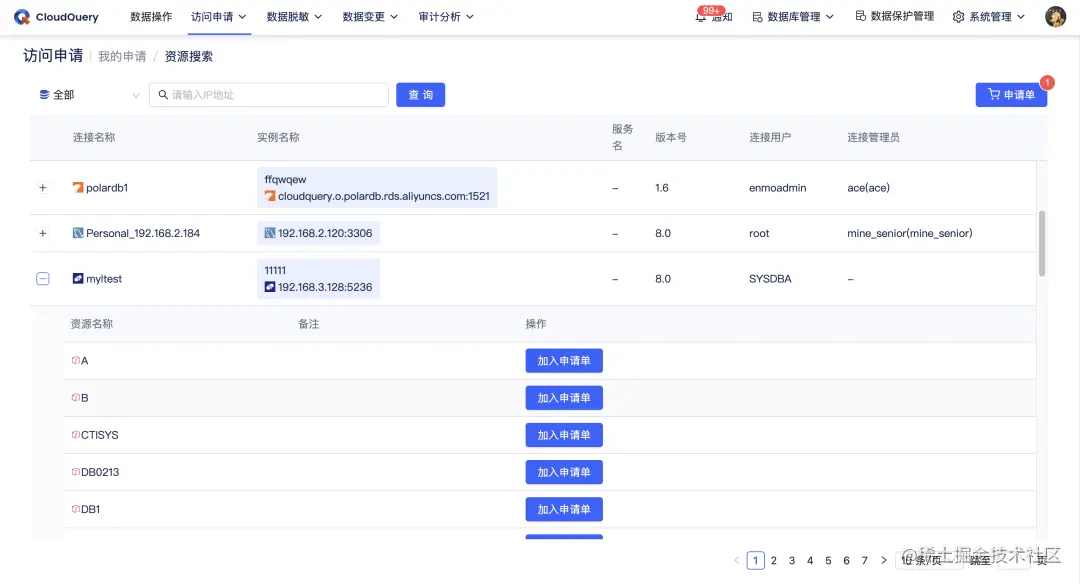Click the 资源名称 sub-table header

pyautogui.click(x=92, y=324)
